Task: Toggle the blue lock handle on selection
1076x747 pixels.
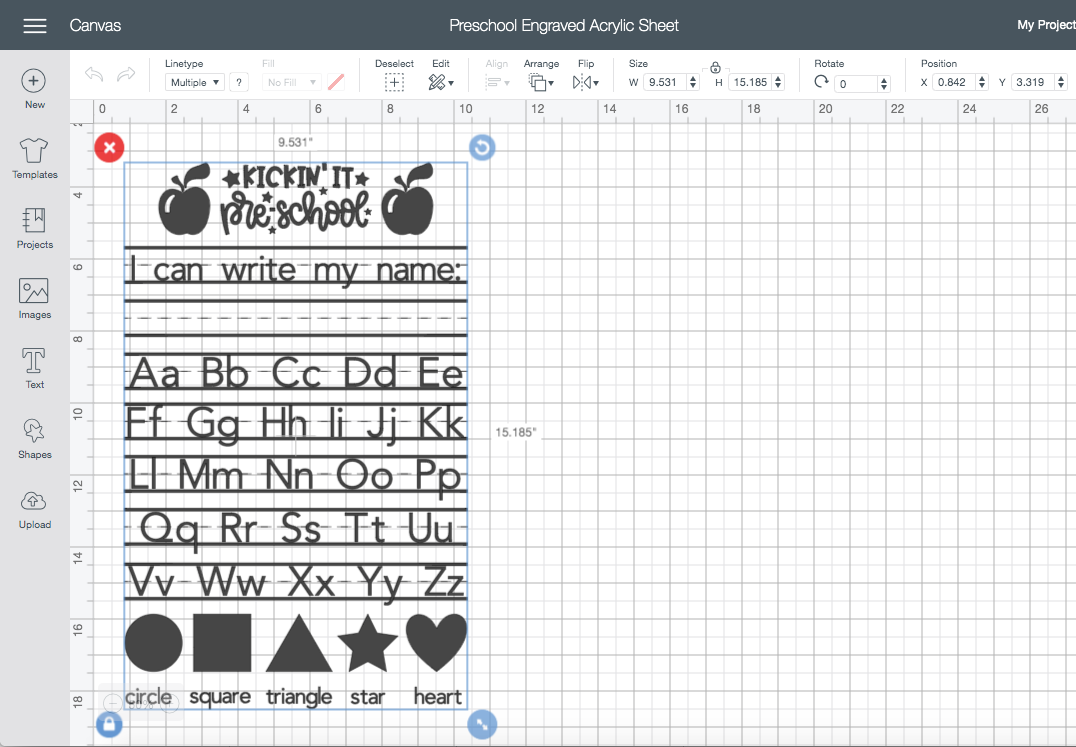Action: tap(109, 724)
